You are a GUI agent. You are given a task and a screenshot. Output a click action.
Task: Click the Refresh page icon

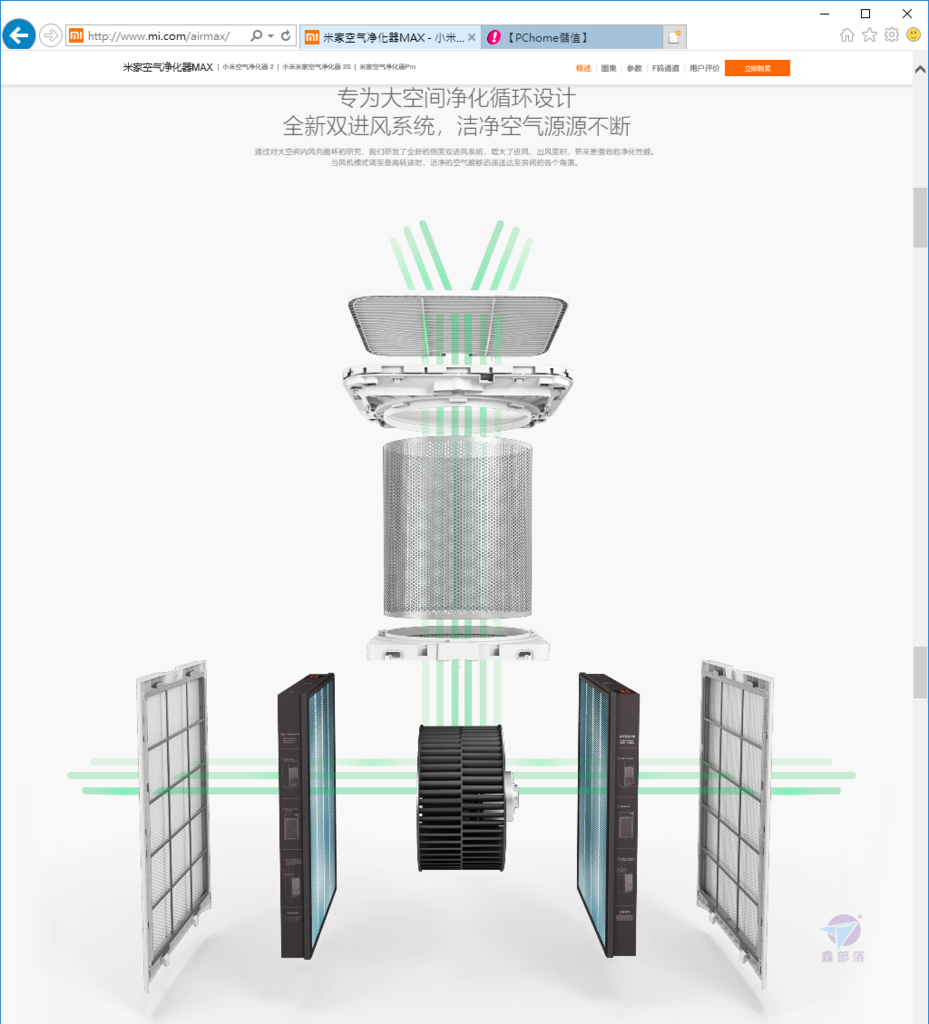(x=286, y=35)
